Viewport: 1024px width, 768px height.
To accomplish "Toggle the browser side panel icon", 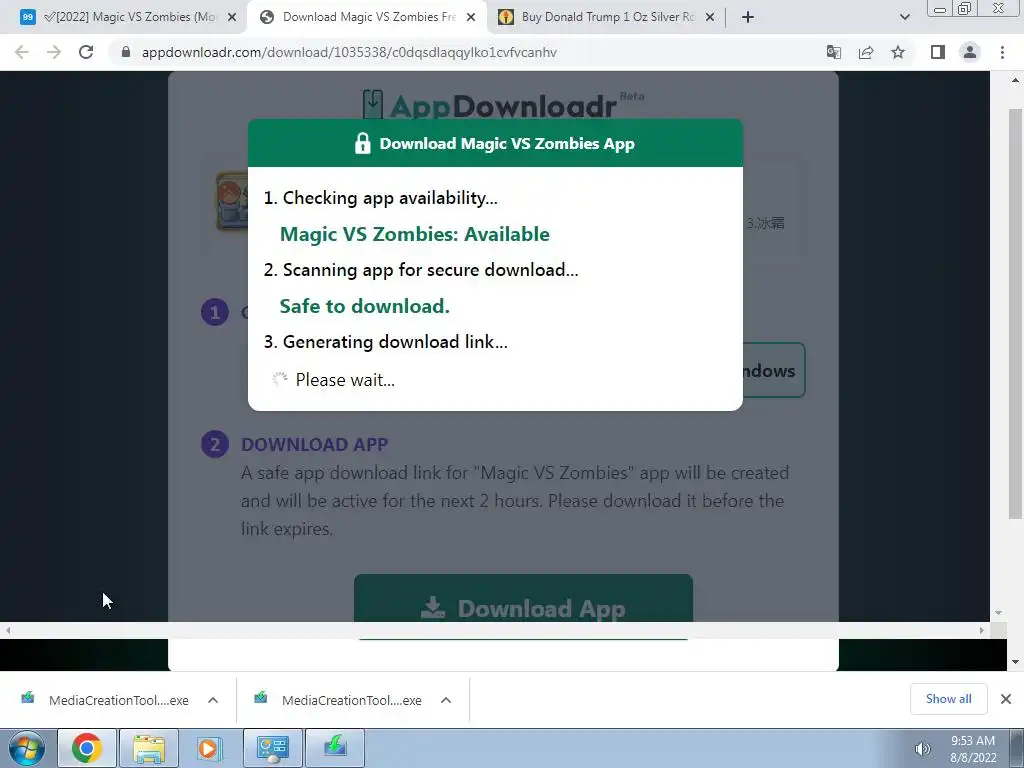I will [938, 52].
